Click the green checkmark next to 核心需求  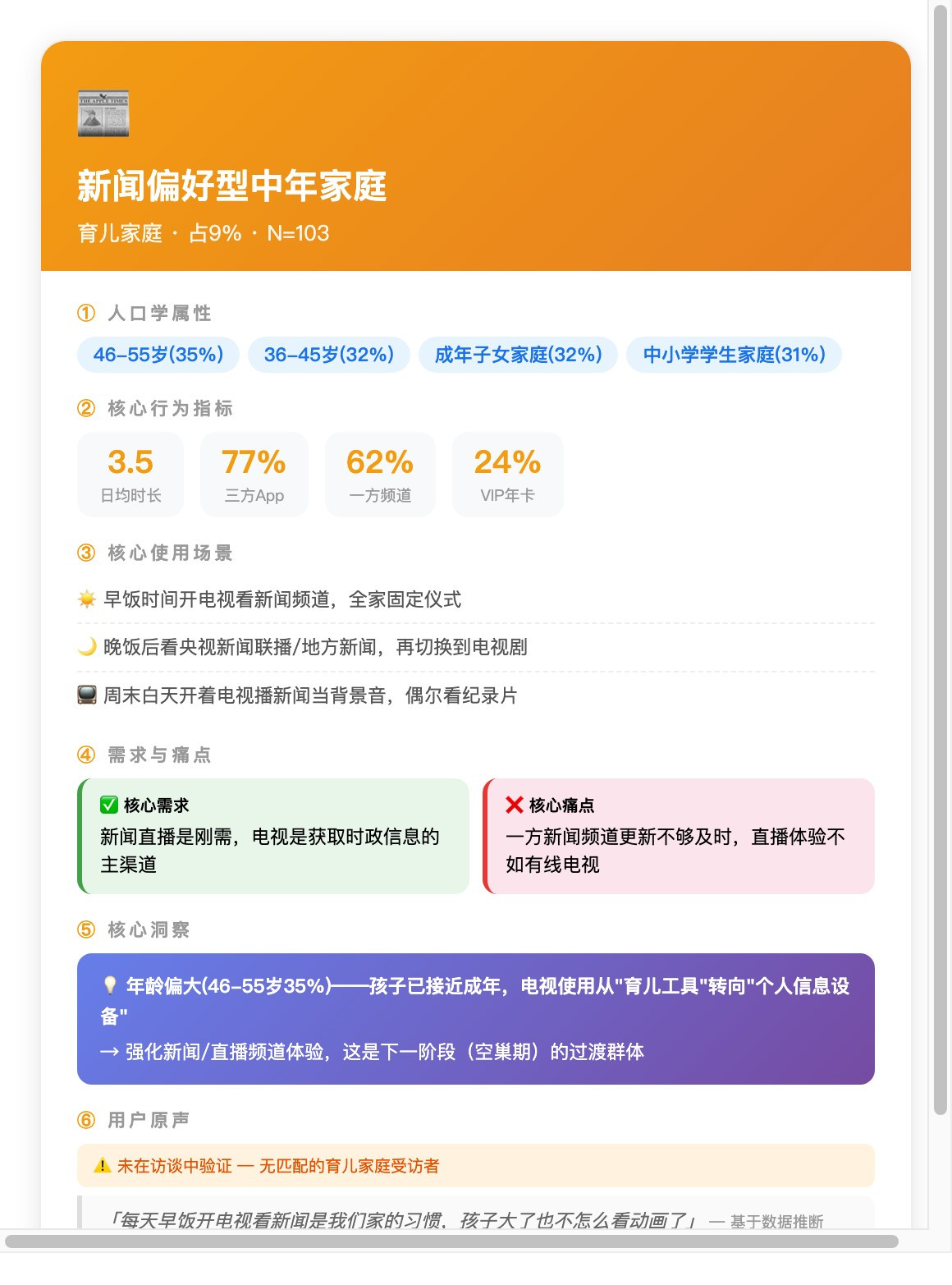click(109, 805)
